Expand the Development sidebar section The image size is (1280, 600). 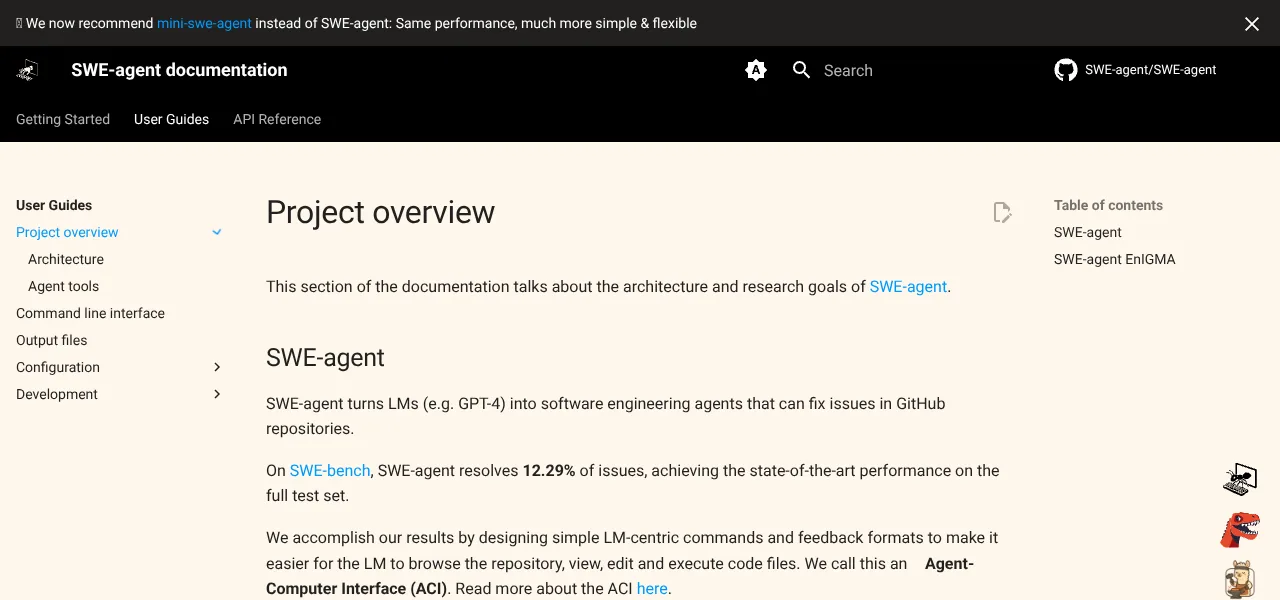click(217, 394)
